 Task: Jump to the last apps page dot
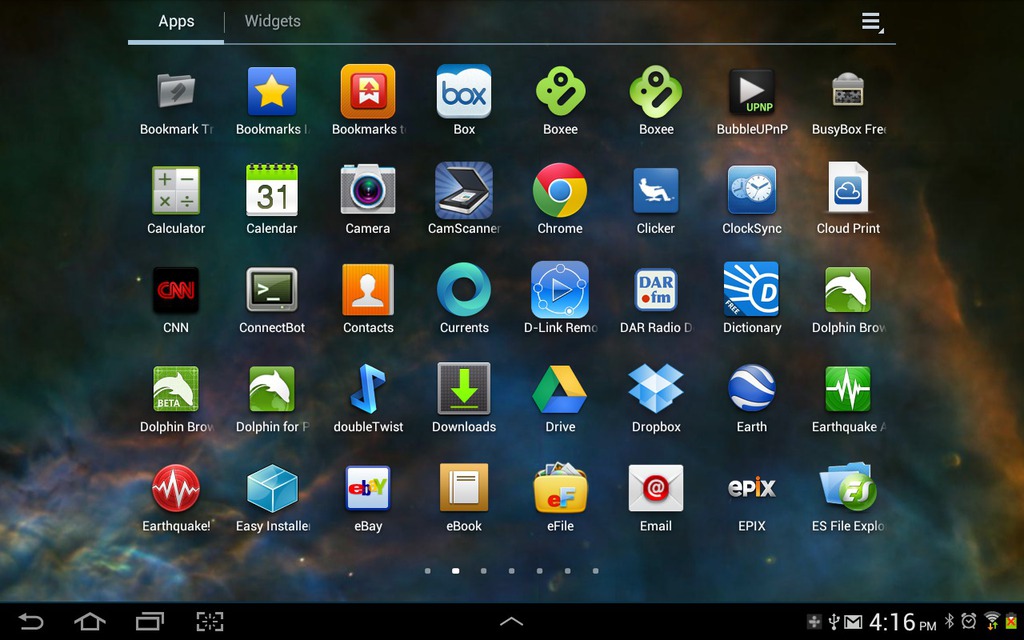596,571
